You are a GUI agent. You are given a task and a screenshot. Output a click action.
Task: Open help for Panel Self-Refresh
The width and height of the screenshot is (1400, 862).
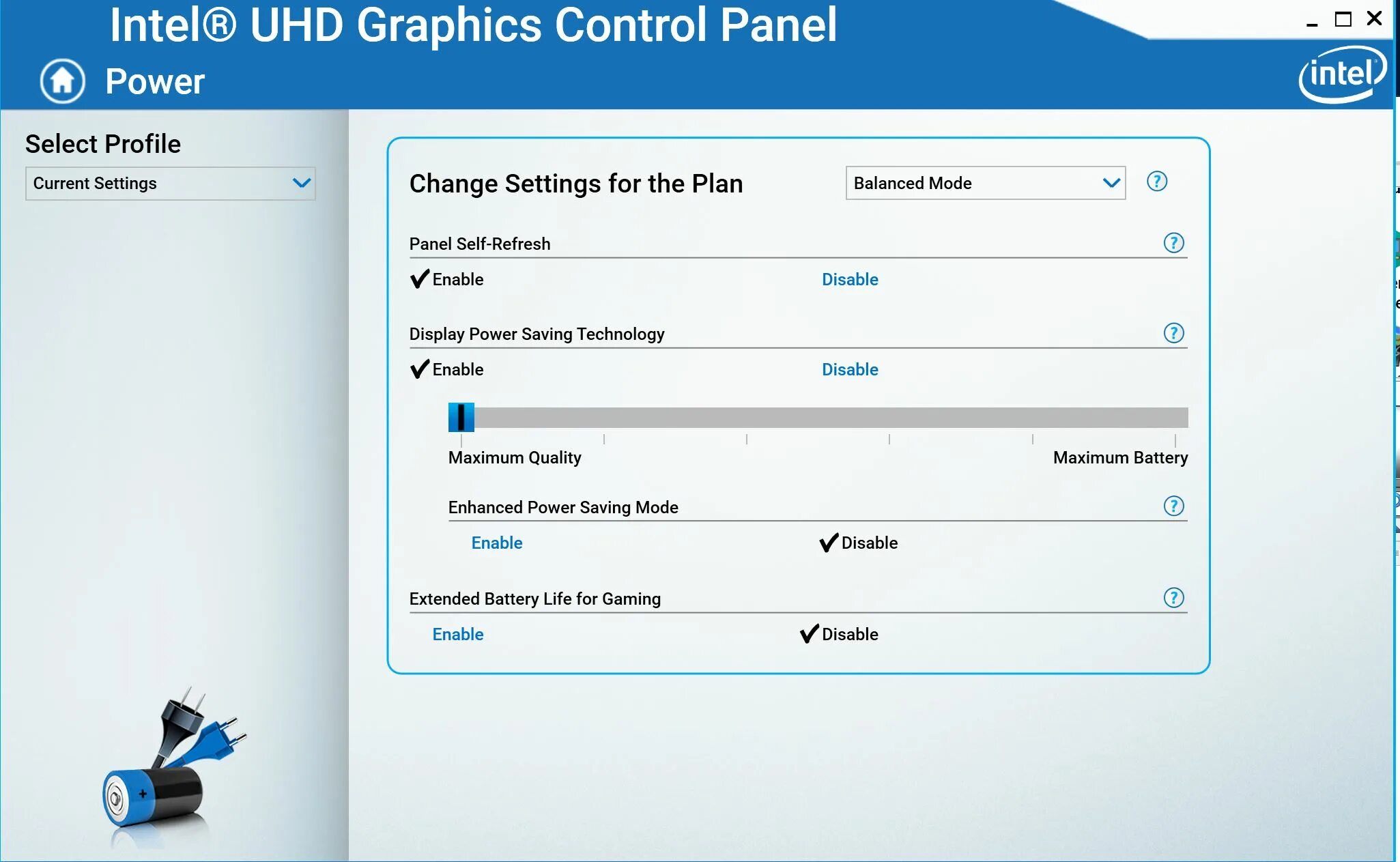pos(1173,243)
